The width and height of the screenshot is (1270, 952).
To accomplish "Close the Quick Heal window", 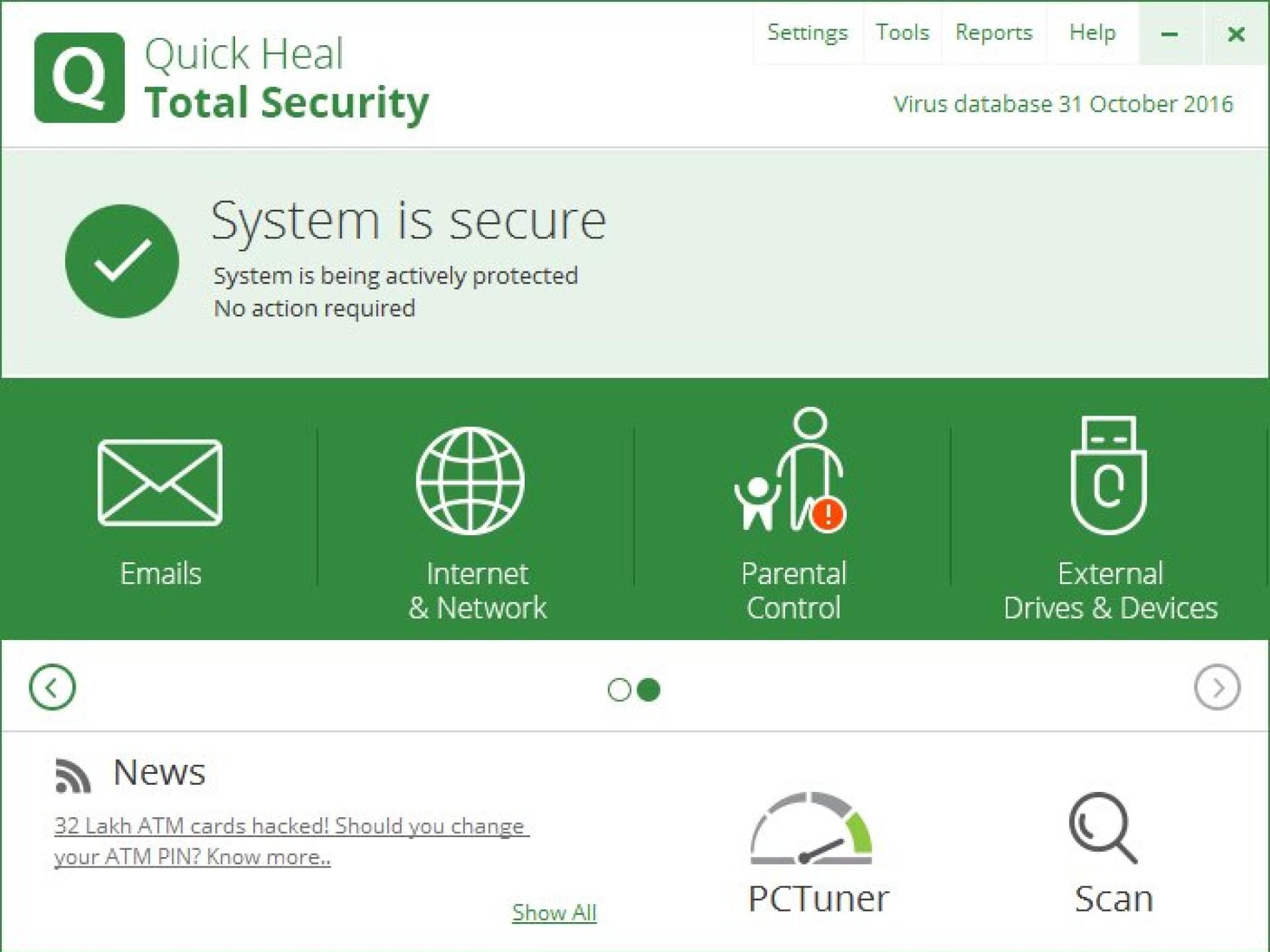I will point(1236,33).
